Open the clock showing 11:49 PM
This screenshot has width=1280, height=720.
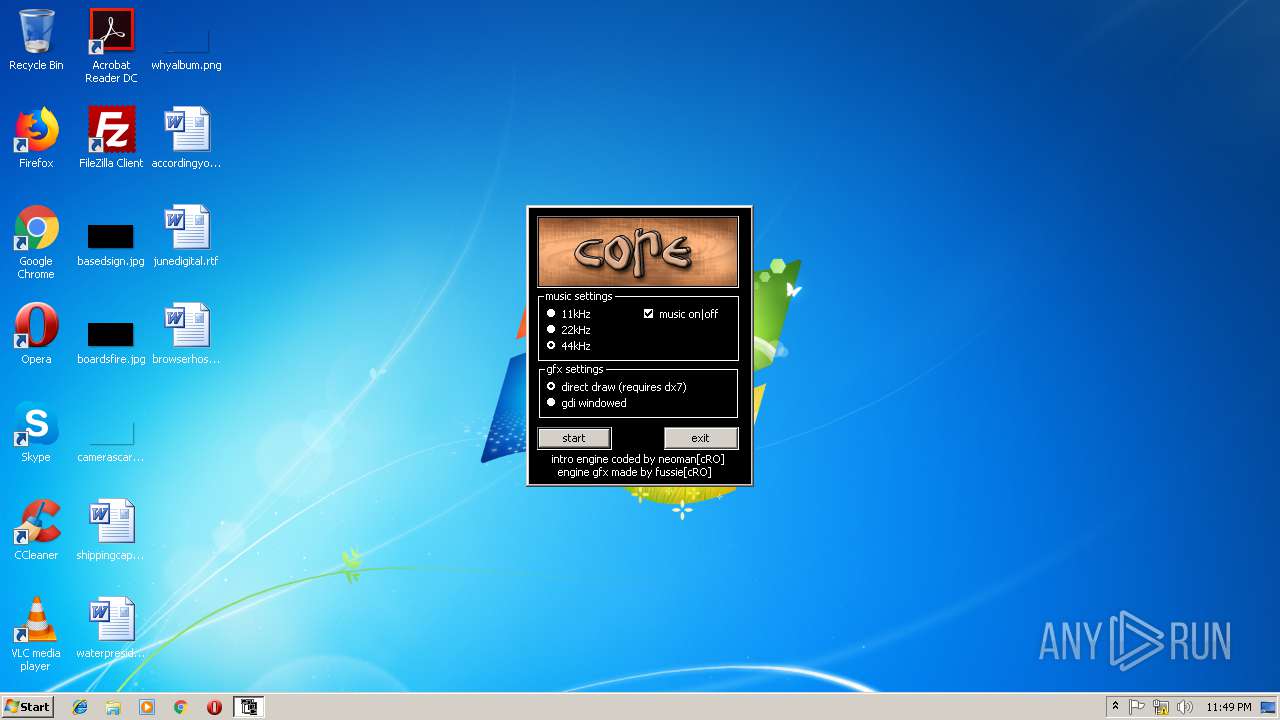click(1228, 707)
